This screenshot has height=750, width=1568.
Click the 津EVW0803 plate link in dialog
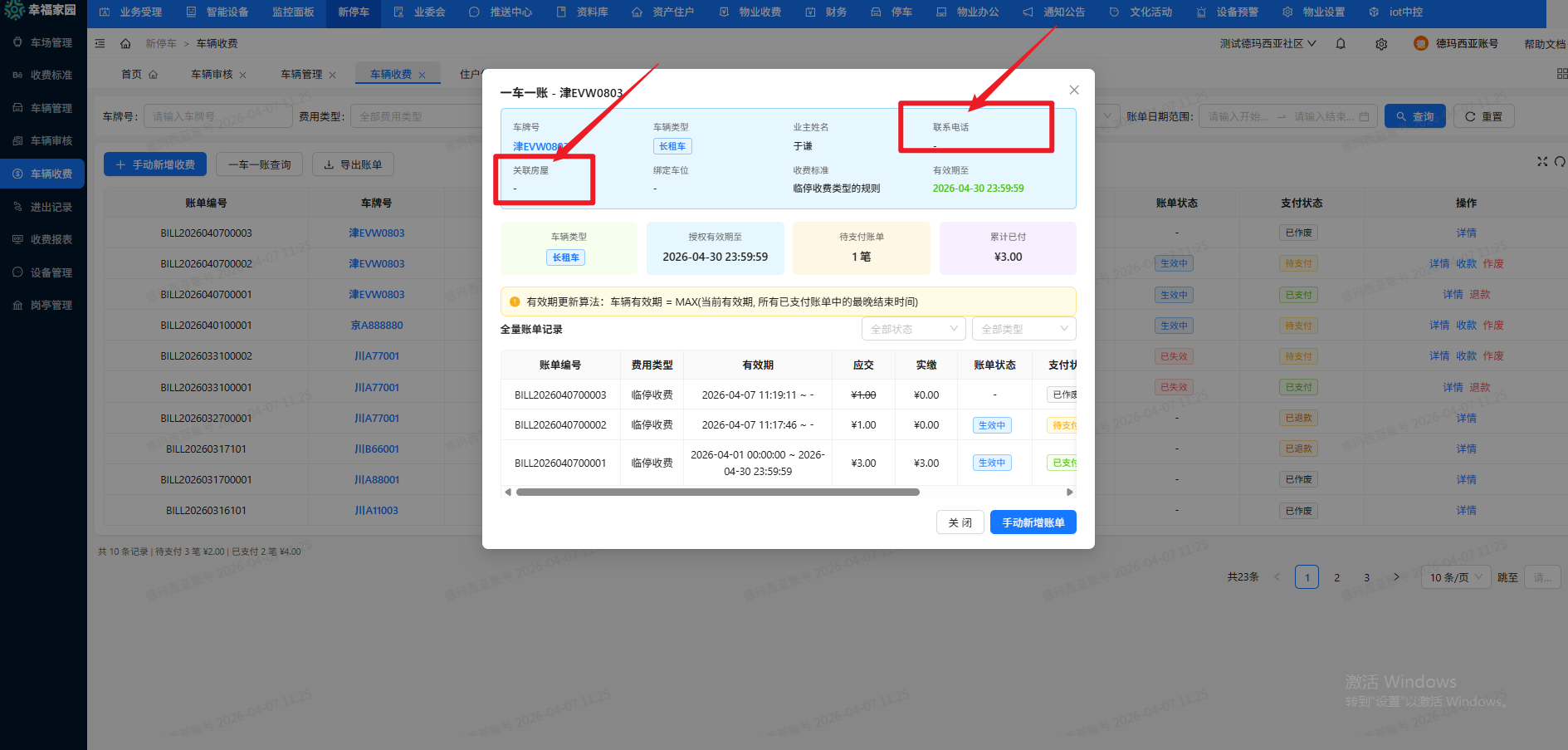click(x=540, y=147)
